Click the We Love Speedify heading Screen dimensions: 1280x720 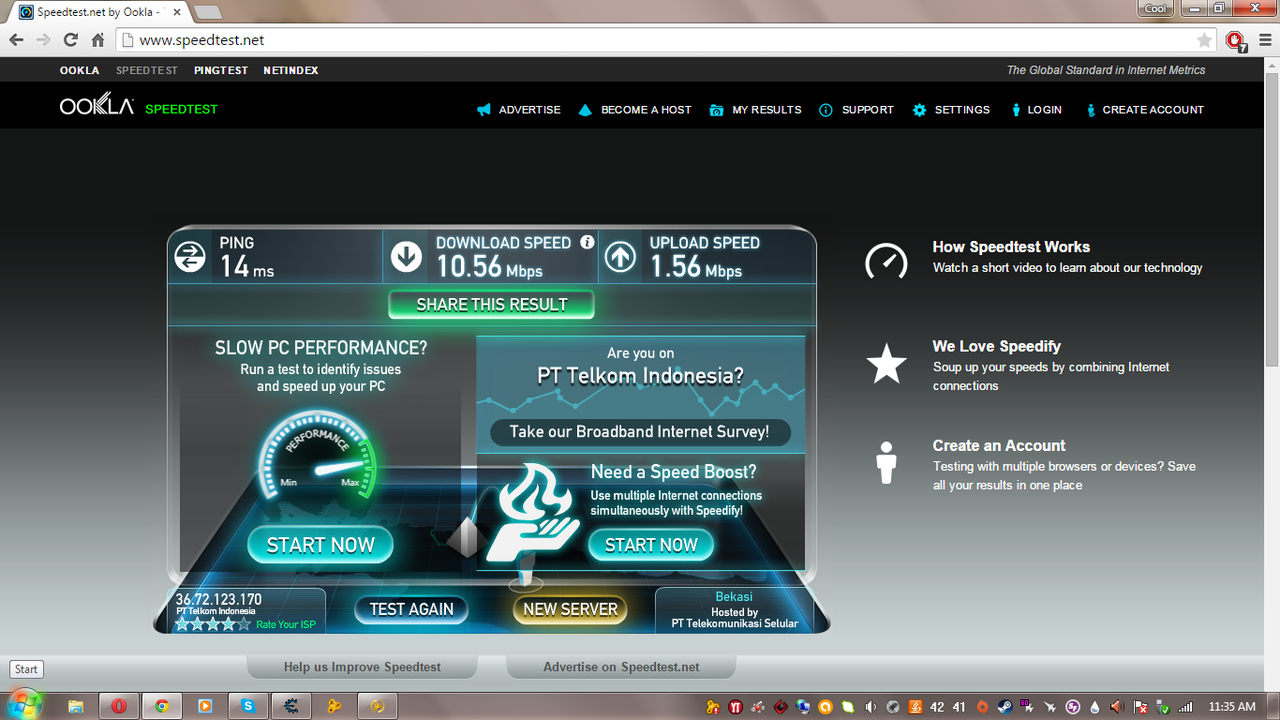tap(997, 346)
